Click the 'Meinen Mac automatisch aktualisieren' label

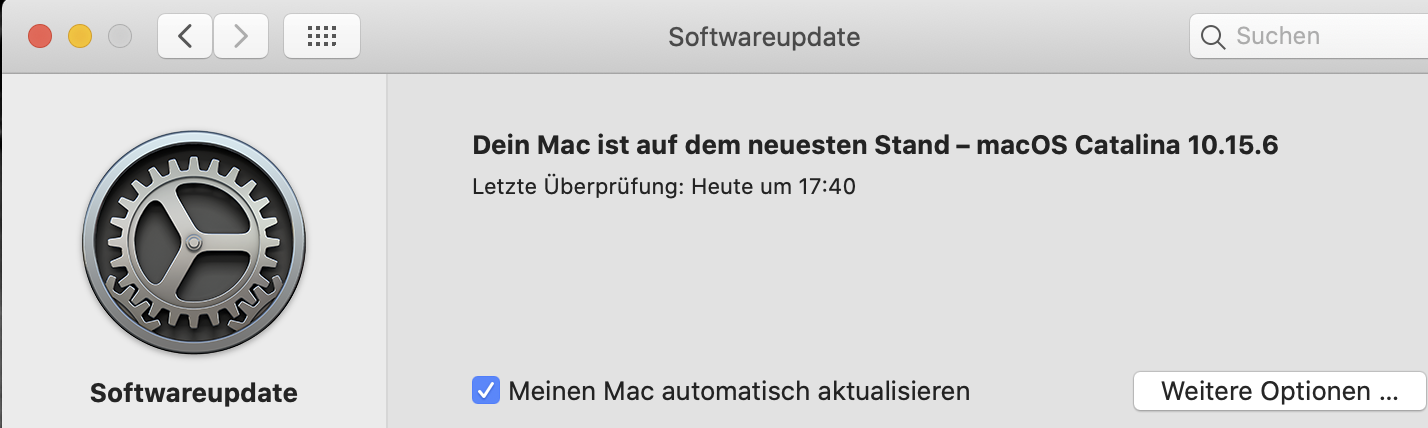(x=739, y=390)
